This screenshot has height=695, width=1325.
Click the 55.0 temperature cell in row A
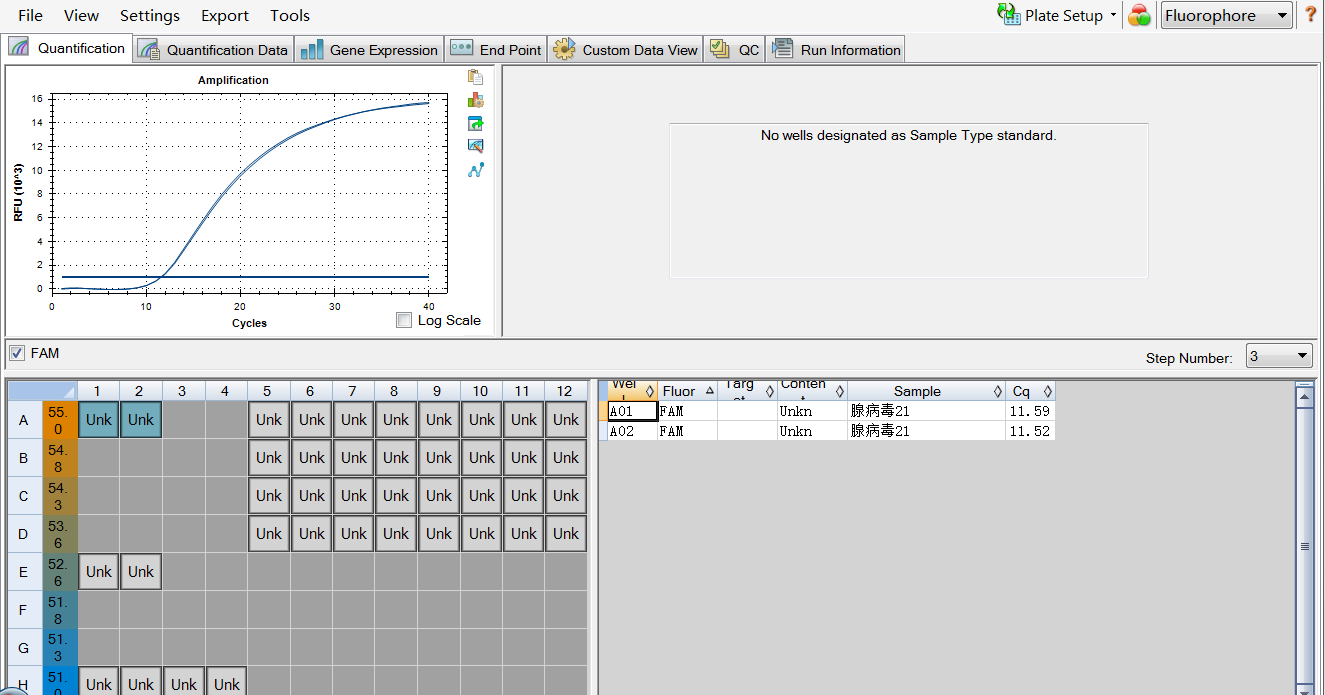click(x=60, y=420)
